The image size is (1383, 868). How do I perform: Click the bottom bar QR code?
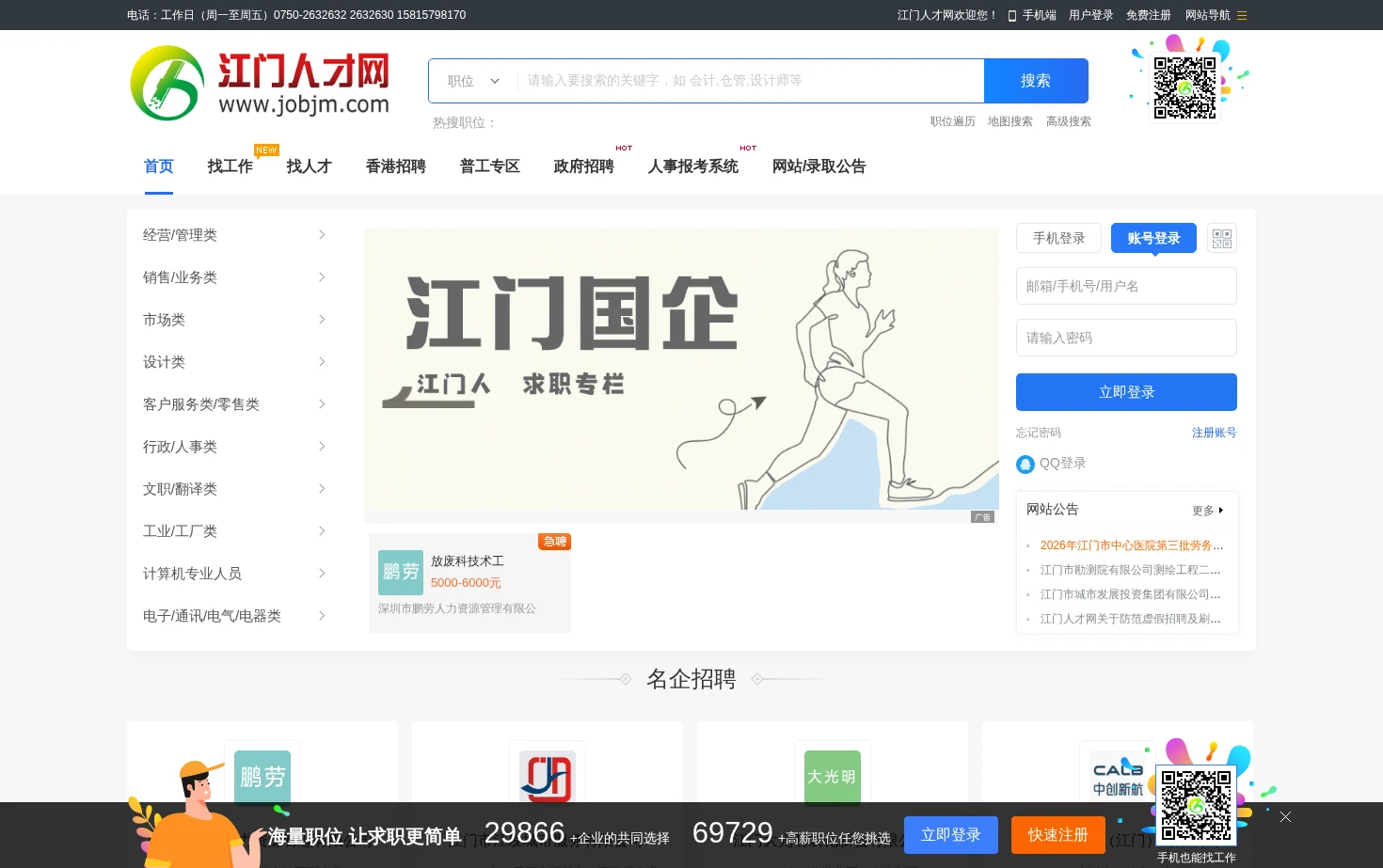[x=1196, y=805]
